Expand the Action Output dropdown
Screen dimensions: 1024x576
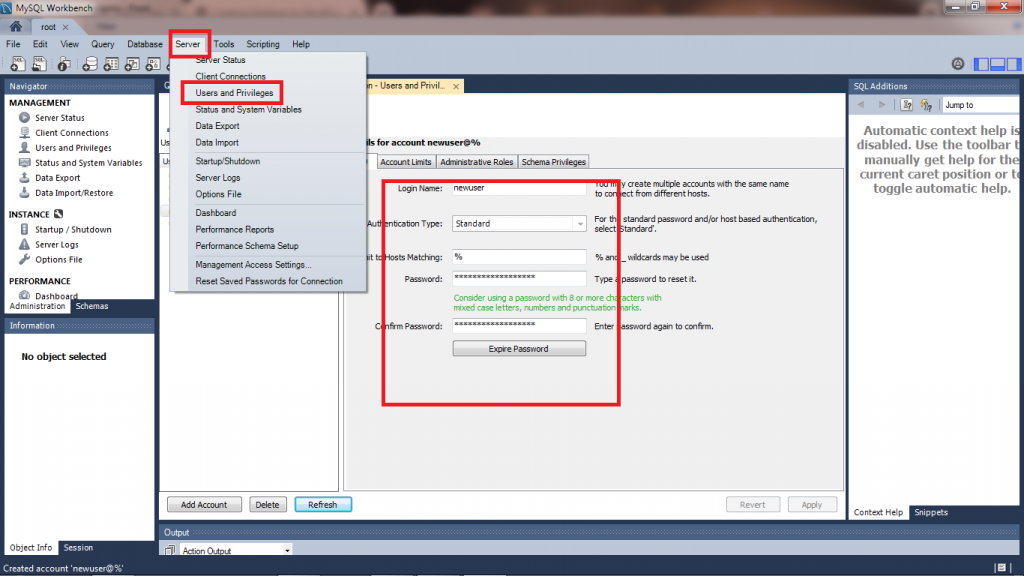(x=288, y=551)
